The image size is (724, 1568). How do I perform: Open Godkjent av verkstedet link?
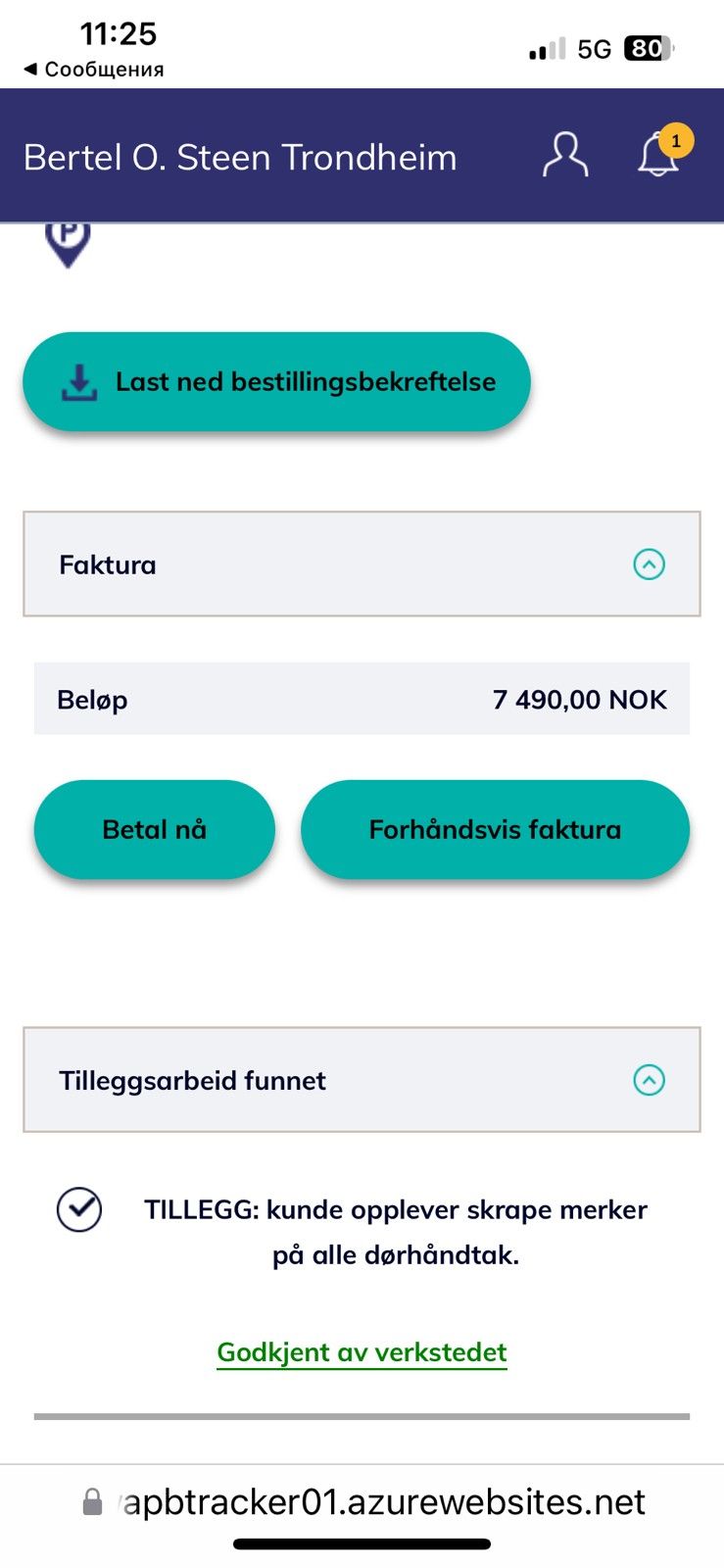(x=362, y=1352)
